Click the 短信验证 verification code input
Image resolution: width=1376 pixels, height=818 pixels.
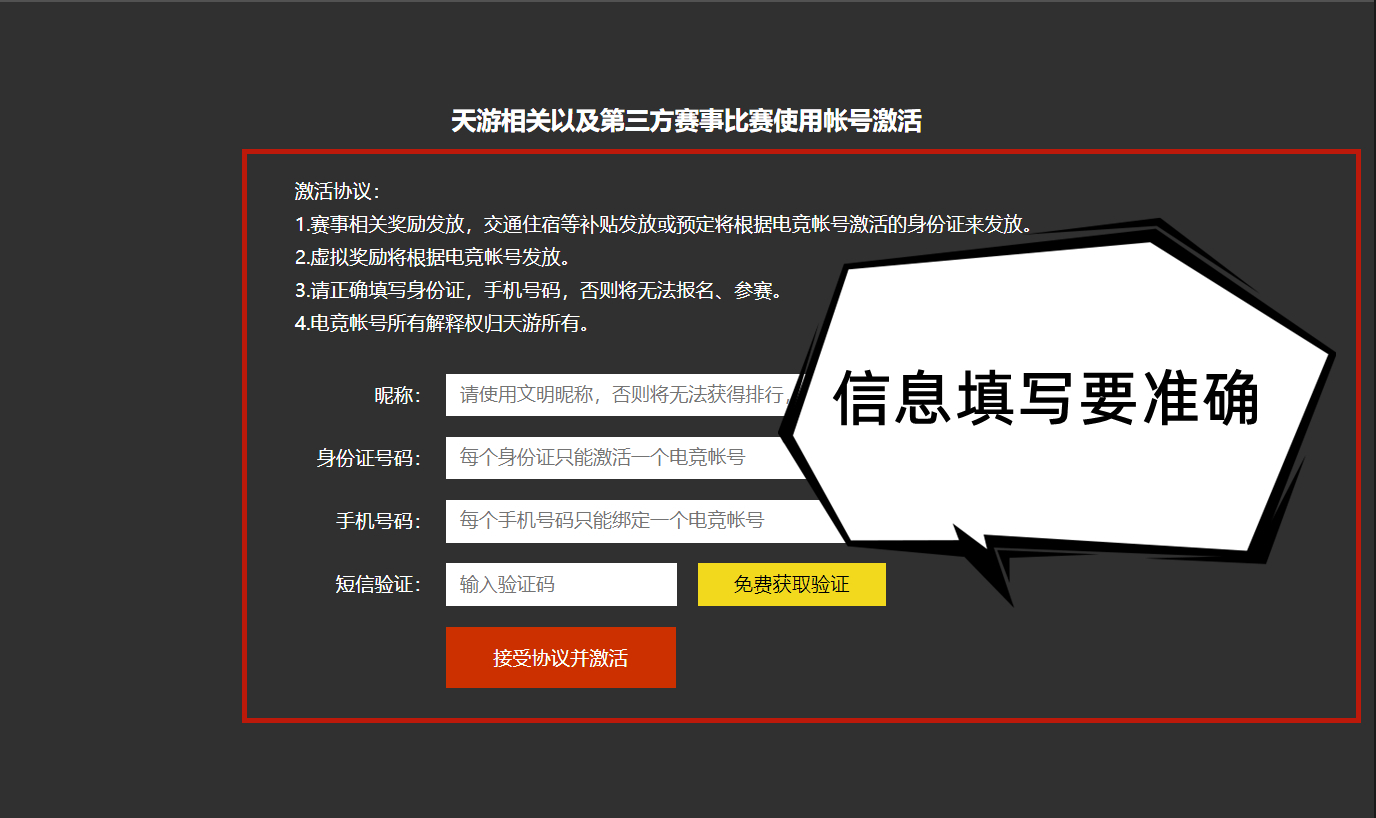(x=561, y=584)
